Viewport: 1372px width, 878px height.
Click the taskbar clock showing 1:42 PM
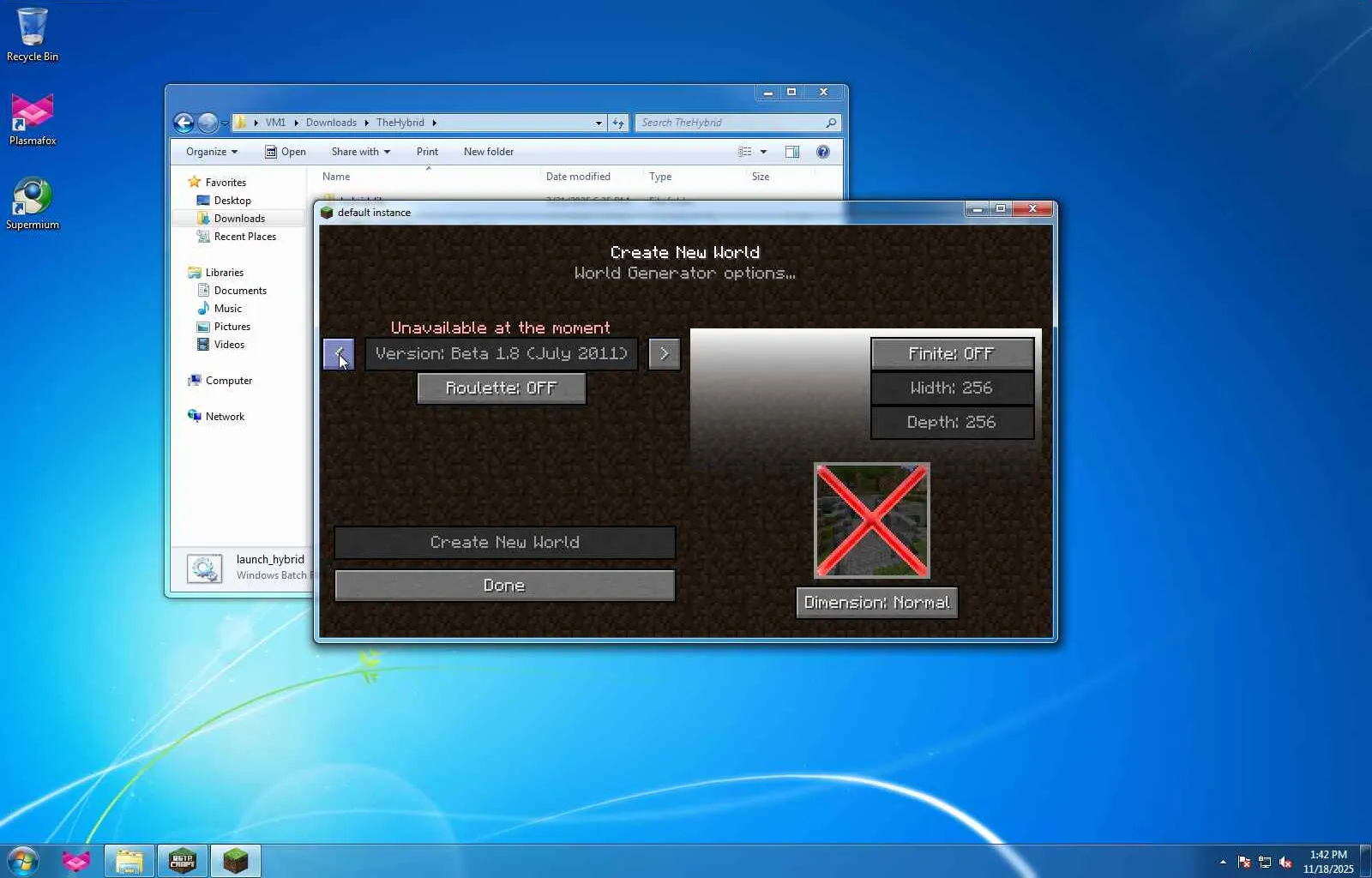1328,862
